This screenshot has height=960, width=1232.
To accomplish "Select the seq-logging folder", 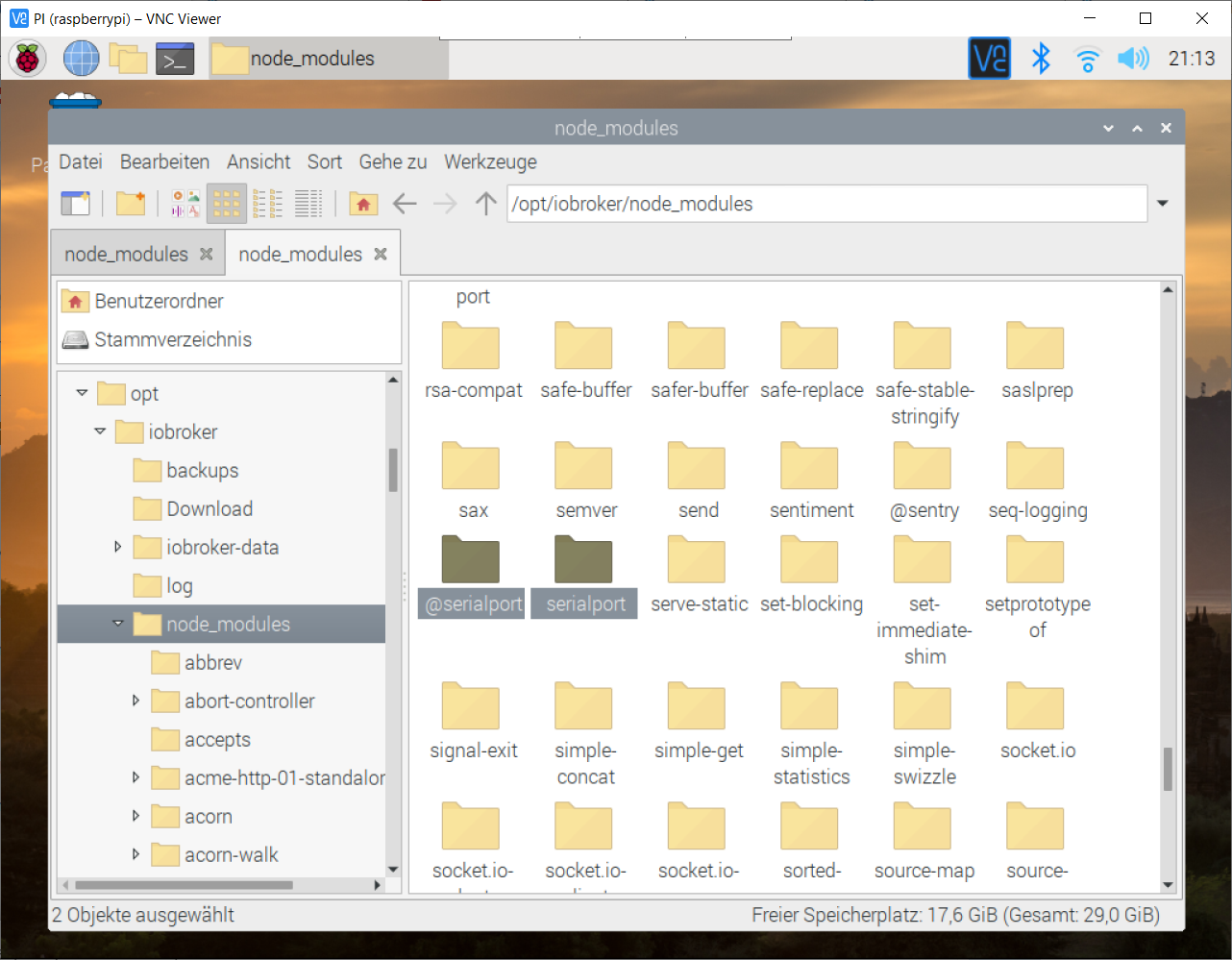I will (1037, 482).
